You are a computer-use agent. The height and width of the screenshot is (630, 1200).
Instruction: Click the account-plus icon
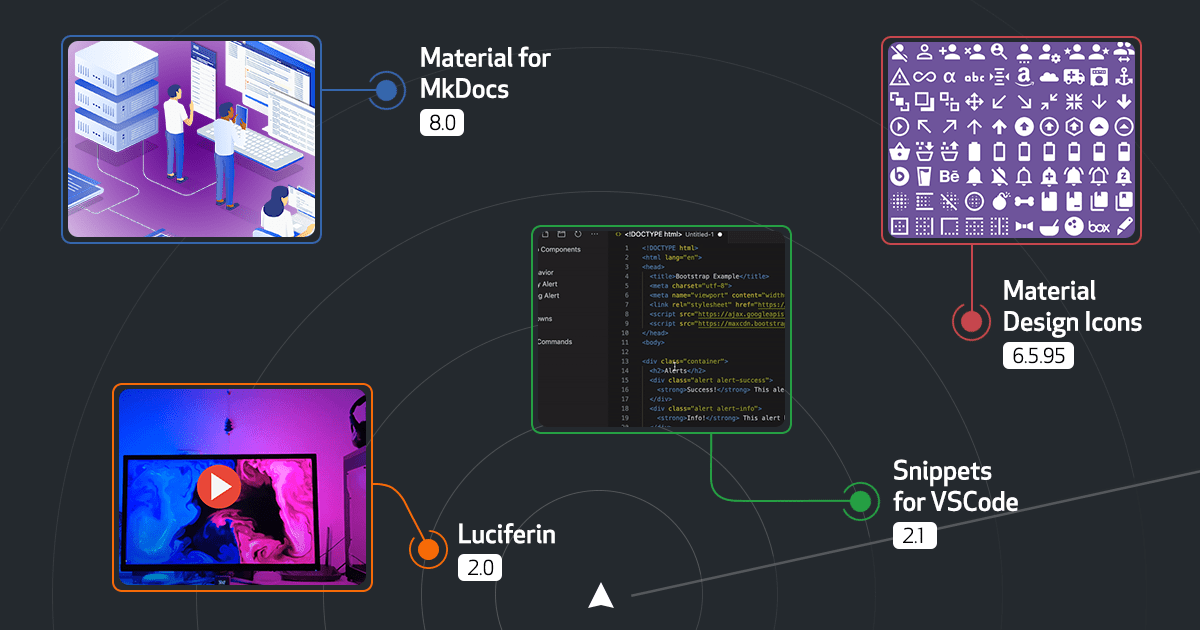coord(948,52)
